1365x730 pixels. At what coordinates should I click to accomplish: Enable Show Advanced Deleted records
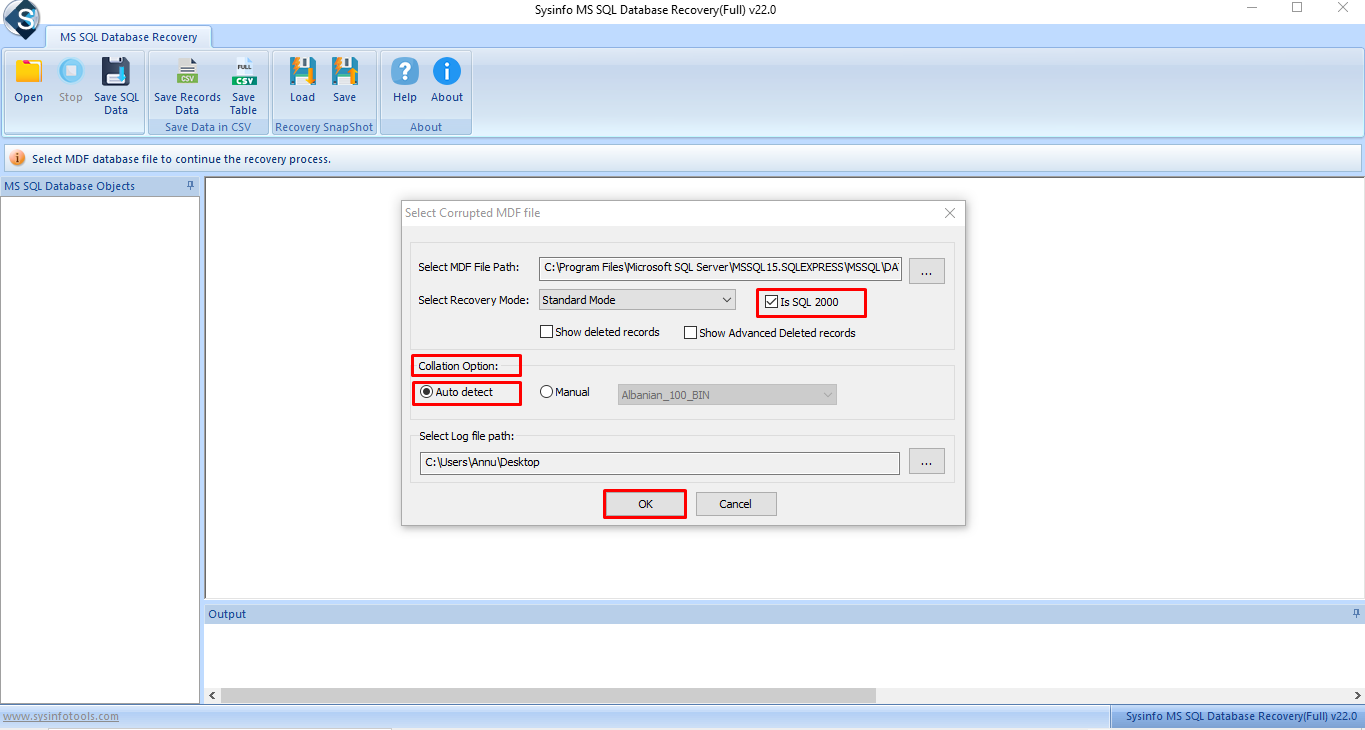690,333
